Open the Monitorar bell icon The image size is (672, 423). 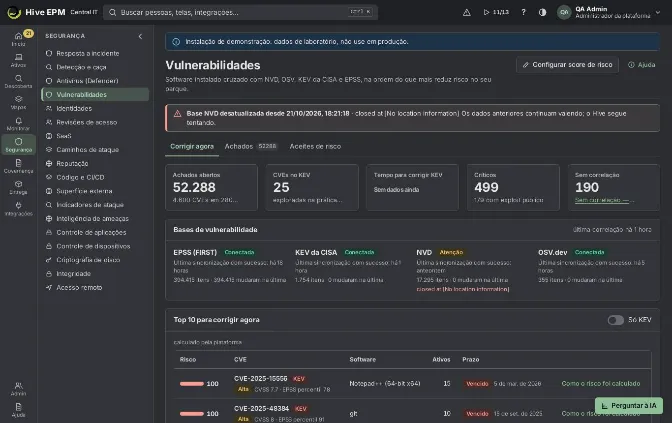[x=18, y=123]
